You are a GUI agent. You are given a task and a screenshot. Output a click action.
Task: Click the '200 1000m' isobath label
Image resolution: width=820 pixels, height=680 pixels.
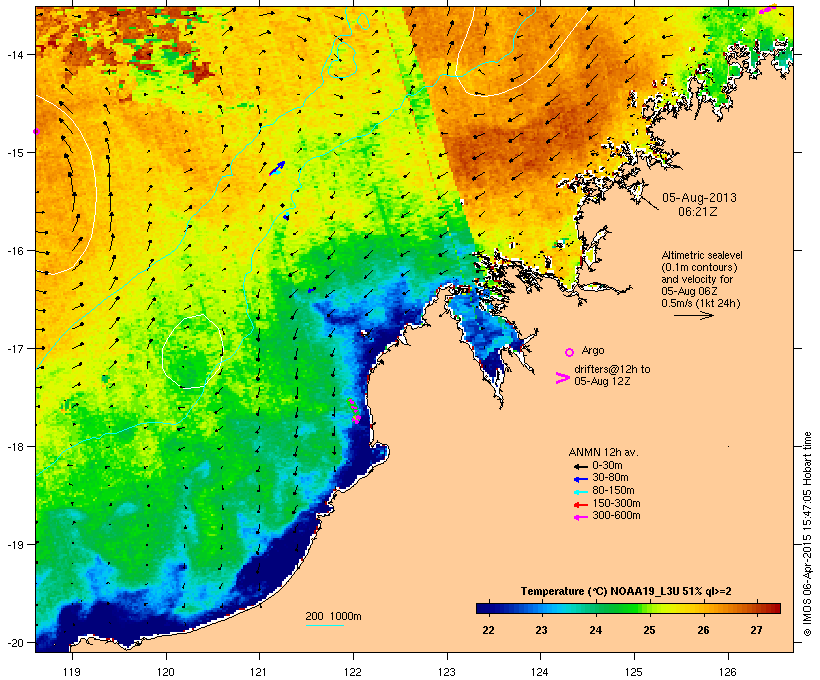[x=333, y=616]
